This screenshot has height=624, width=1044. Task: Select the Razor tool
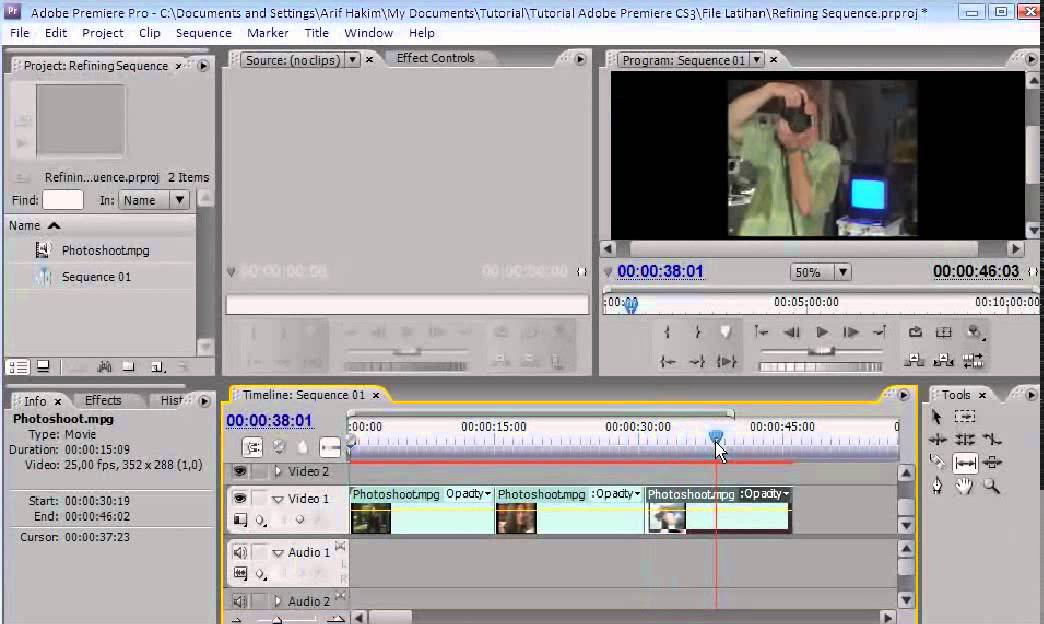pos(937,462)
